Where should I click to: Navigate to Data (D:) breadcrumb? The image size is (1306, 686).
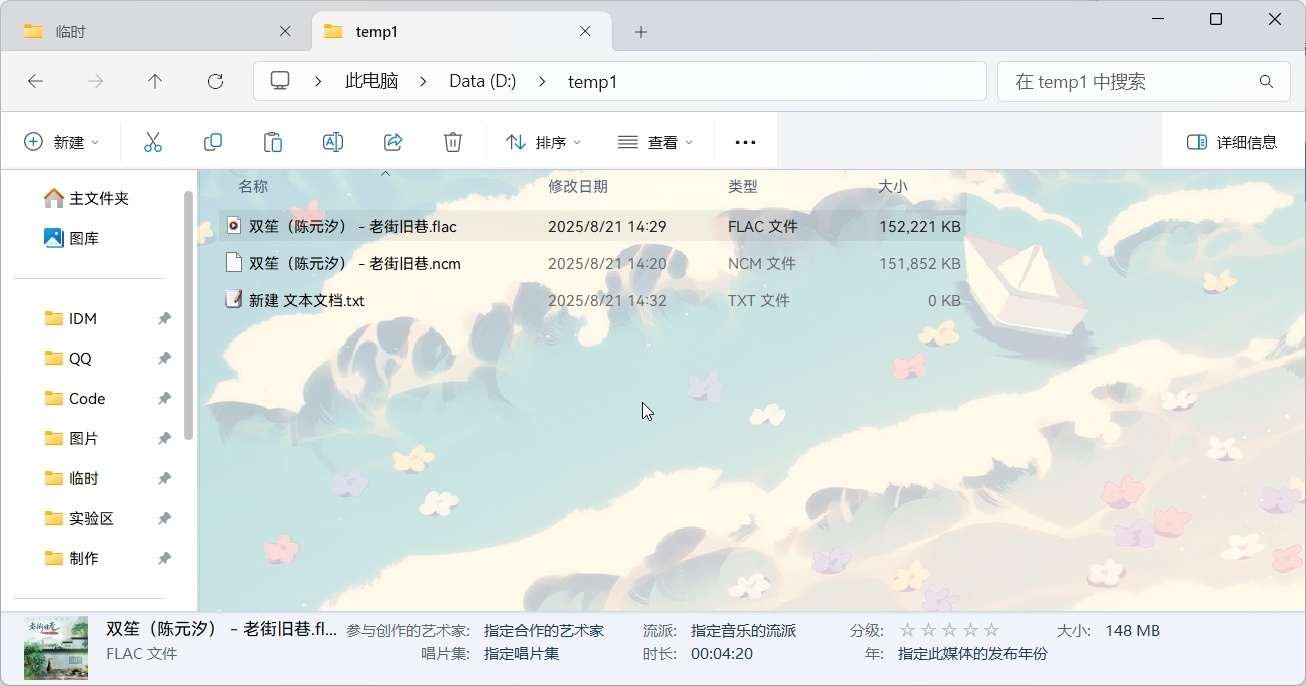[x=483, y=82]
